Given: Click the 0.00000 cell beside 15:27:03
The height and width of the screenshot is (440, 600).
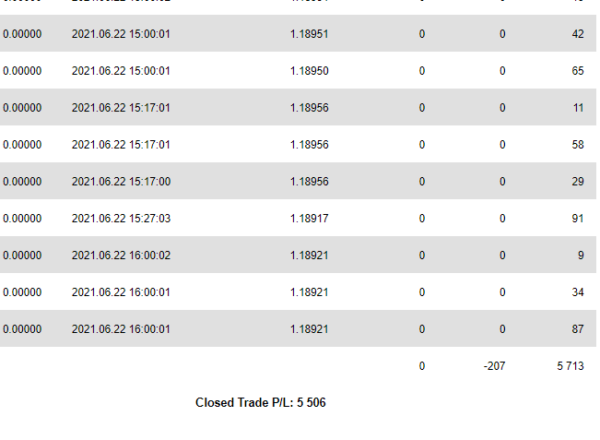Looking at the screenshot, I should pos(22,218).
